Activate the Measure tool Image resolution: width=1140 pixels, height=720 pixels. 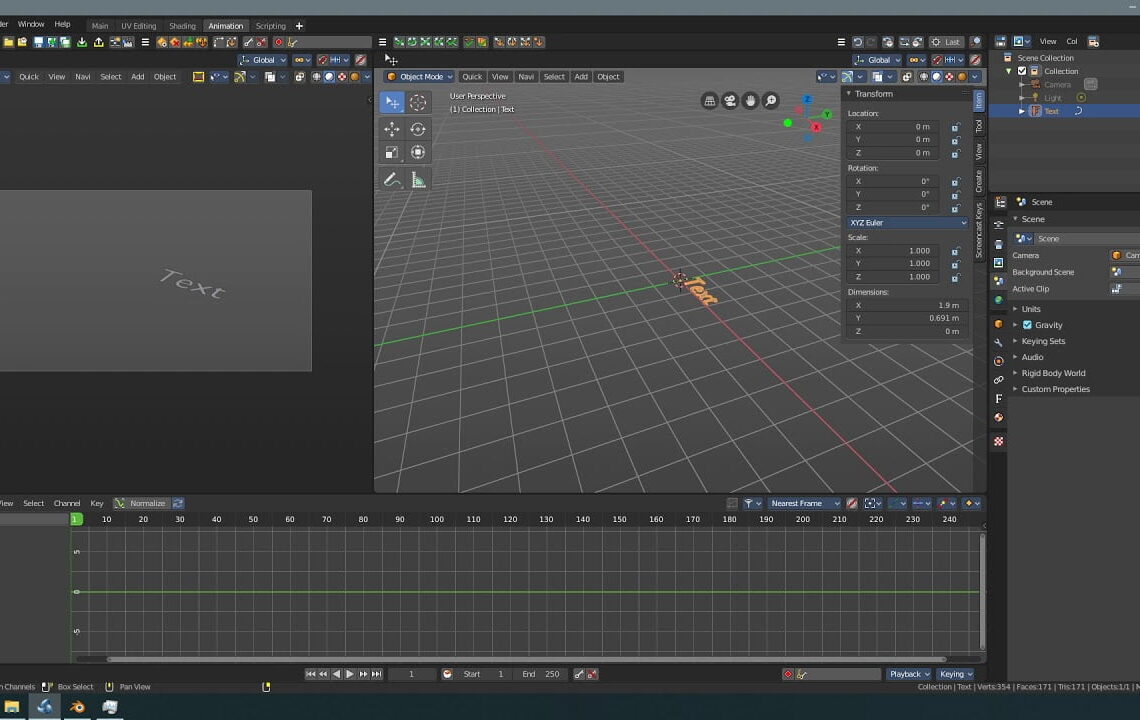pyautogui.click(x=417, y=179)
